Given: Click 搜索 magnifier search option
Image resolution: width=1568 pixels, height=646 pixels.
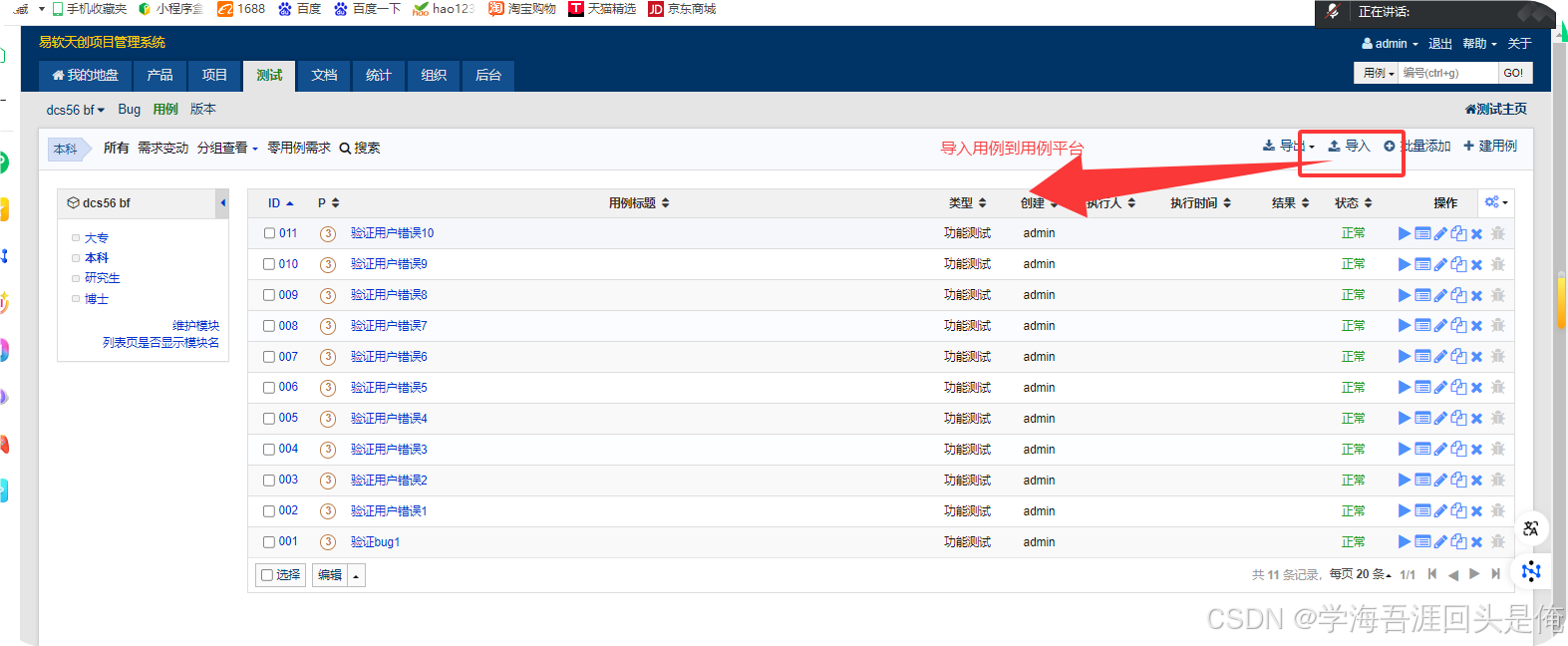Looking at the screenshot, I should (x=360, y=148).
